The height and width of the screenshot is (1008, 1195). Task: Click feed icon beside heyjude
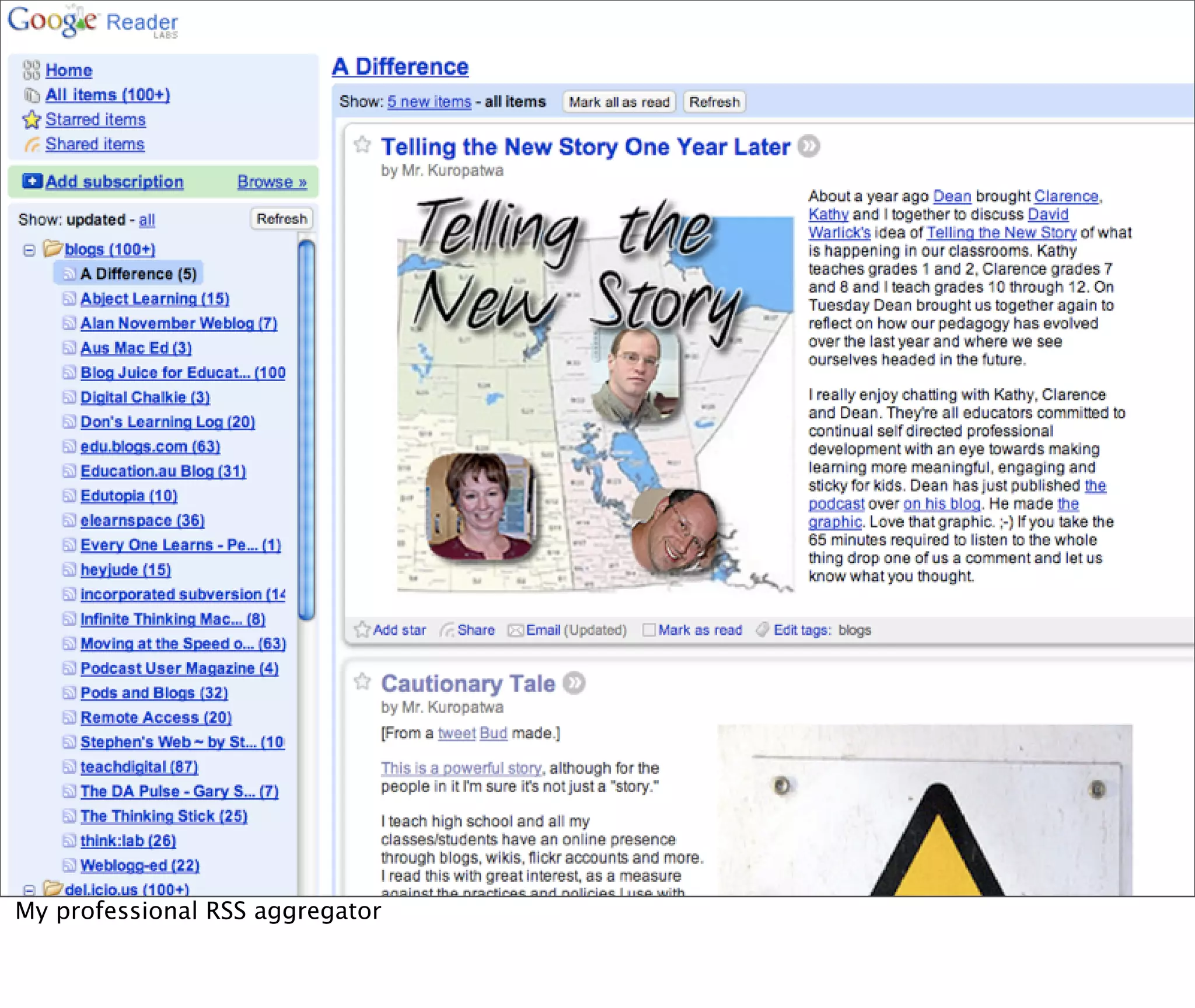[x=69, y=570]
